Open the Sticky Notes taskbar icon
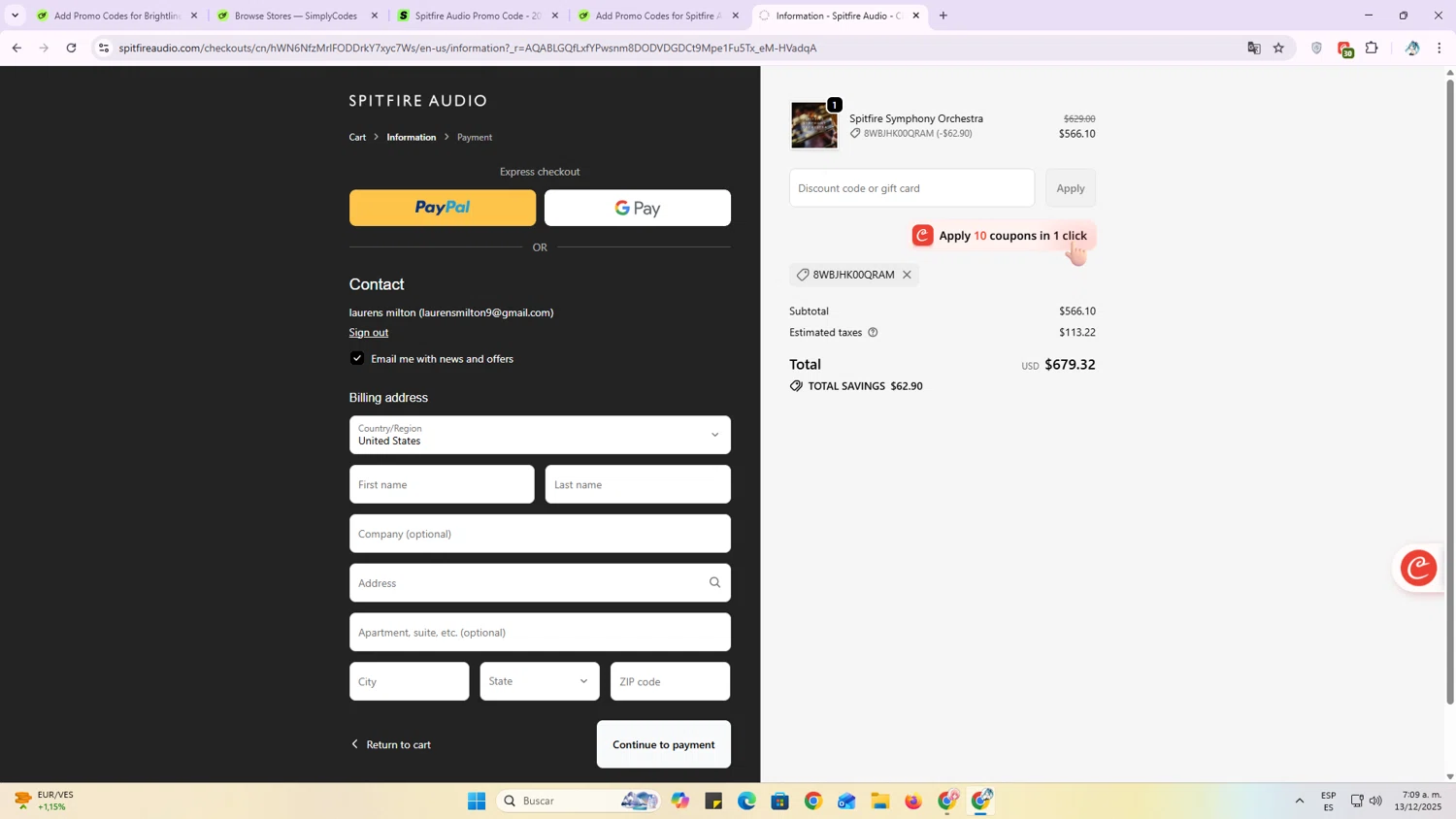 (713, 801)
